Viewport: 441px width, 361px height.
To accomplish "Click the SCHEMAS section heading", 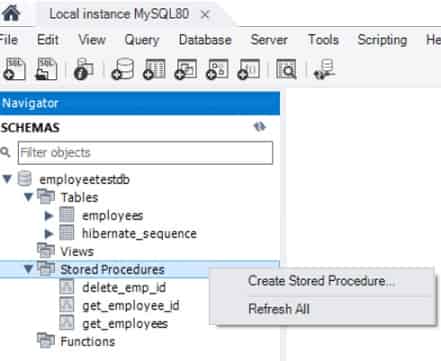I will click(x=30, y=128).
